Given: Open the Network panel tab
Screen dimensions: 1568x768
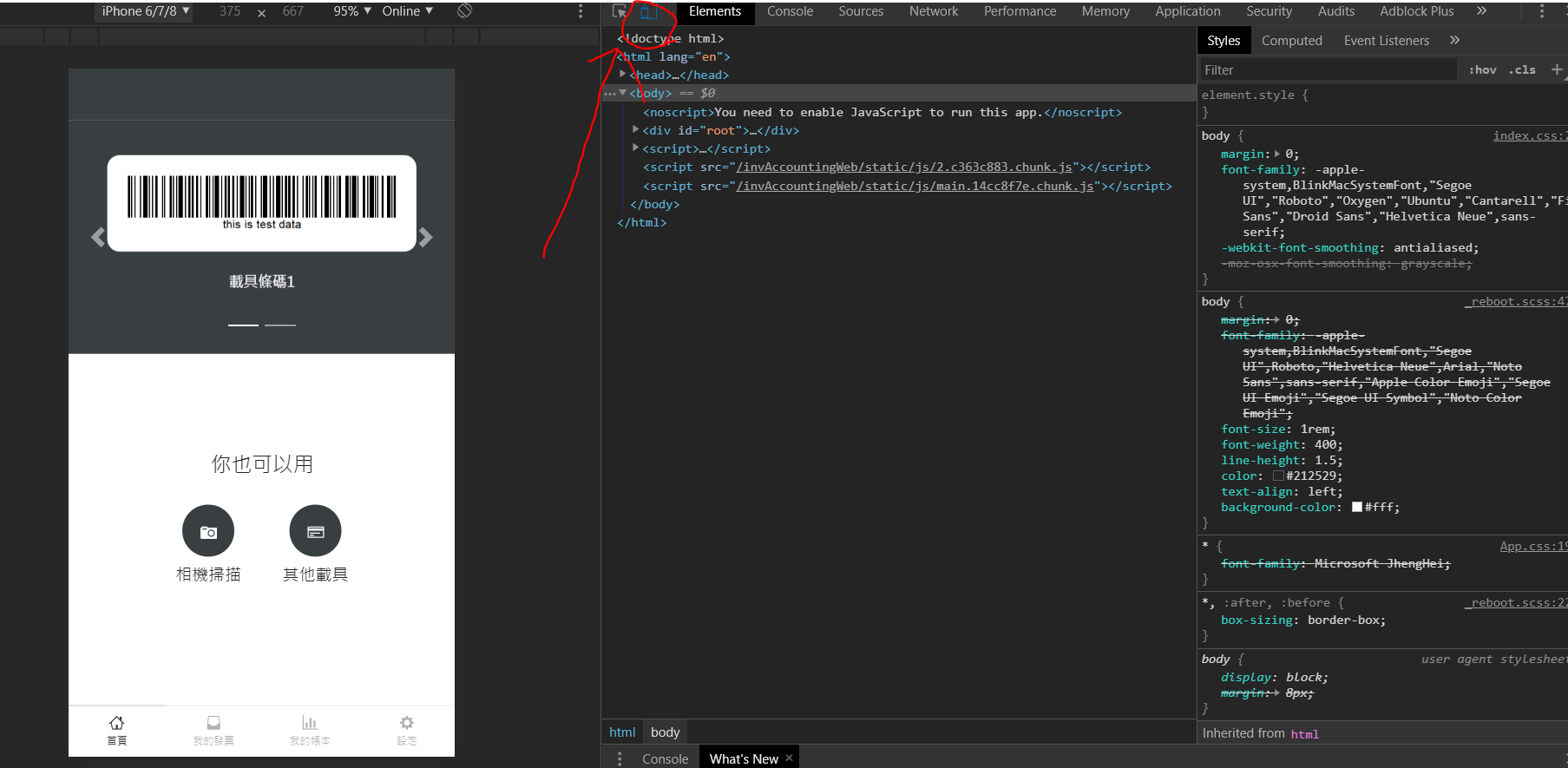Looking at the screenshot, I should (934, 11).
